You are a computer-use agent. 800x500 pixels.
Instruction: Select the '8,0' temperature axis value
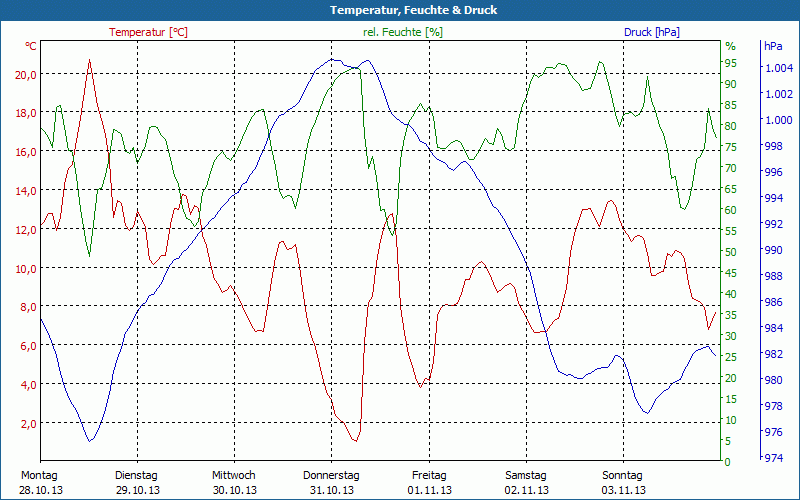pyautogui.click(x=29, y=307)
